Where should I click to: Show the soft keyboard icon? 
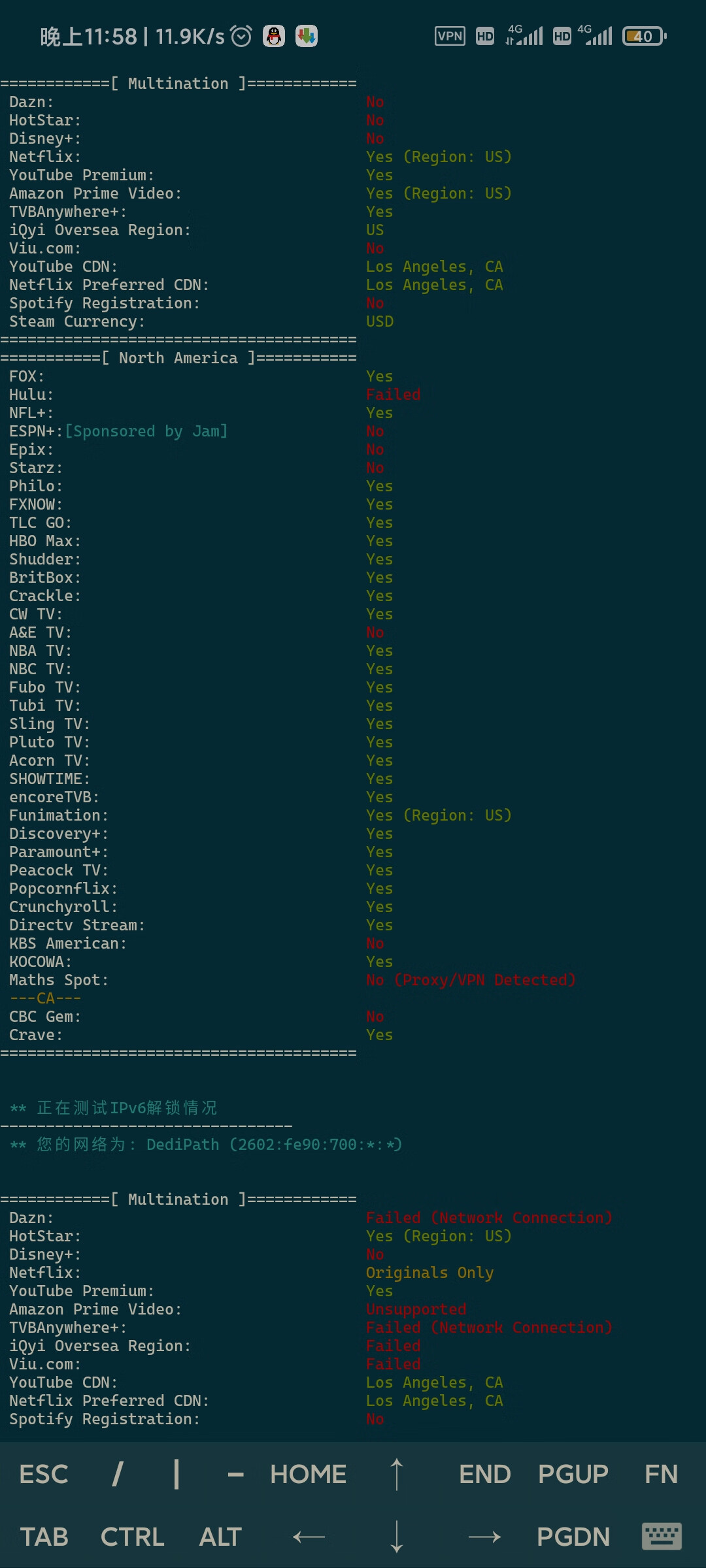click(x=661, y=1537)
